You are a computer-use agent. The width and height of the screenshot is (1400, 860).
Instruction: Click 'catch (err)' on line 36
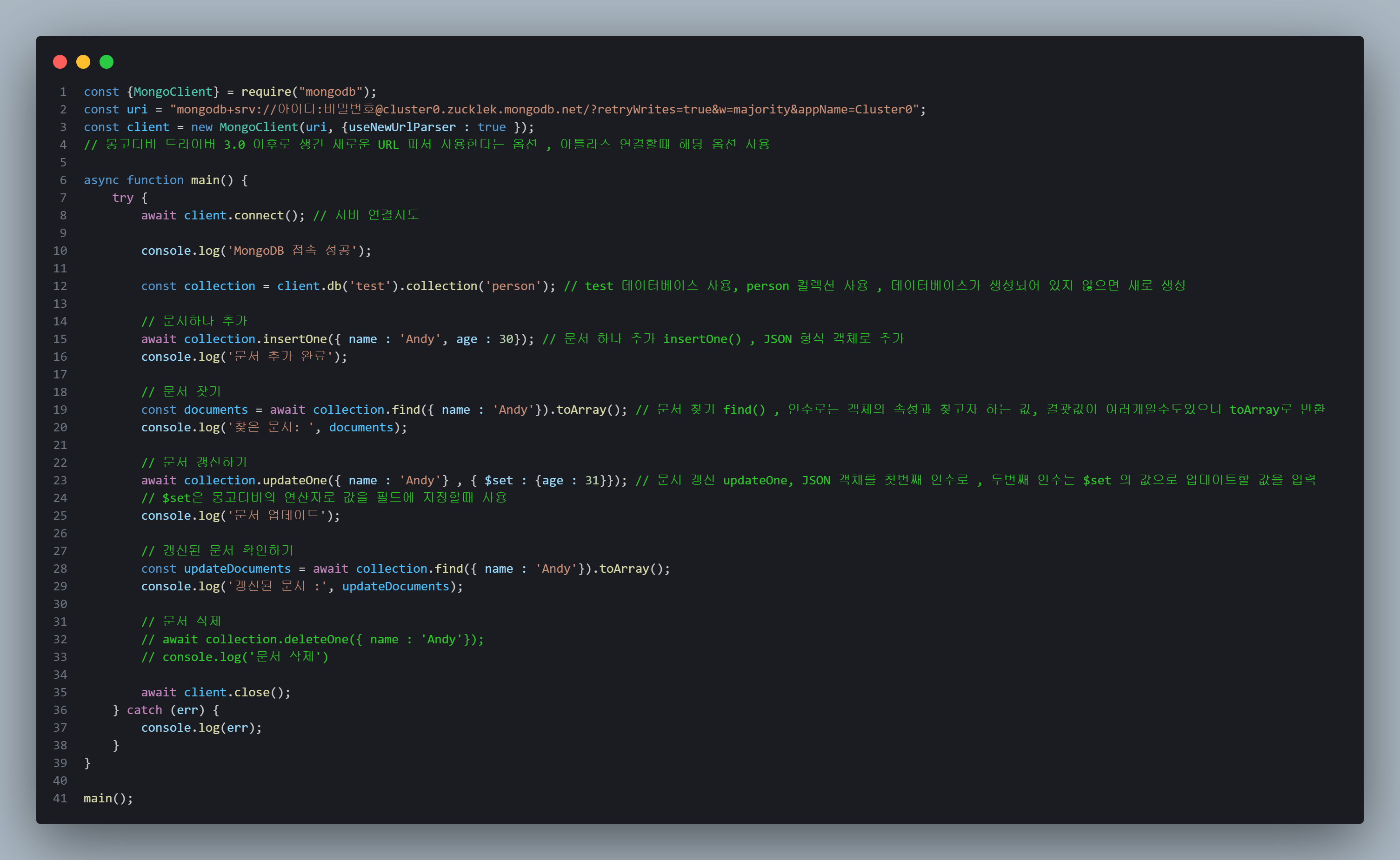click(166, 709)
